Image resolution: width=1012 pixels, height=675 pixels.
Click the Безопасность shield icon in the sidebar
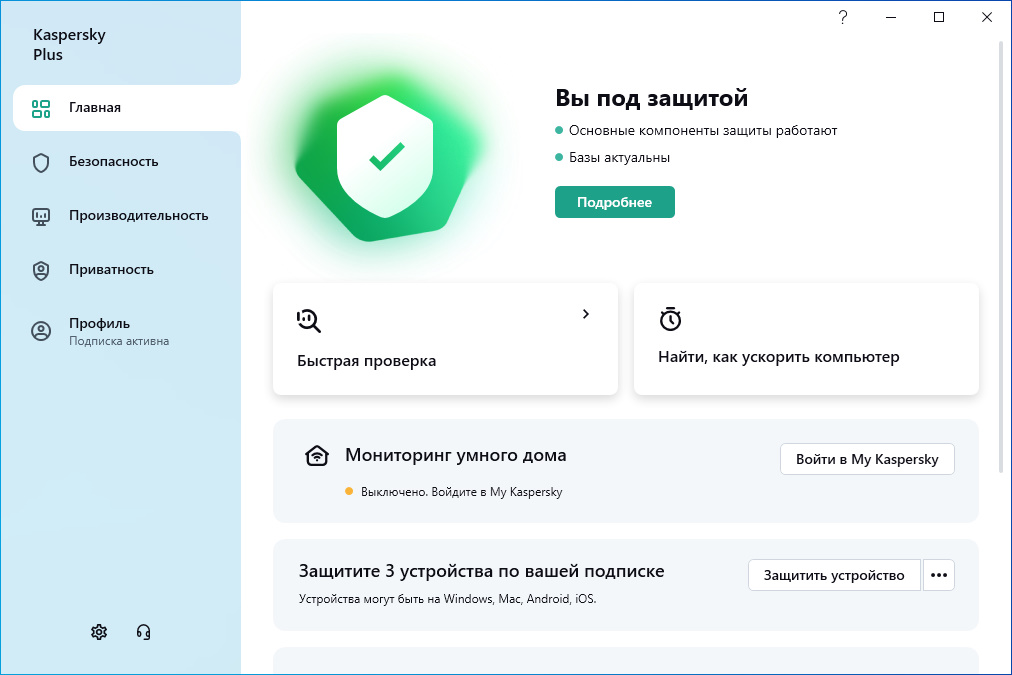pyautogui.click(x=41, y=162)
